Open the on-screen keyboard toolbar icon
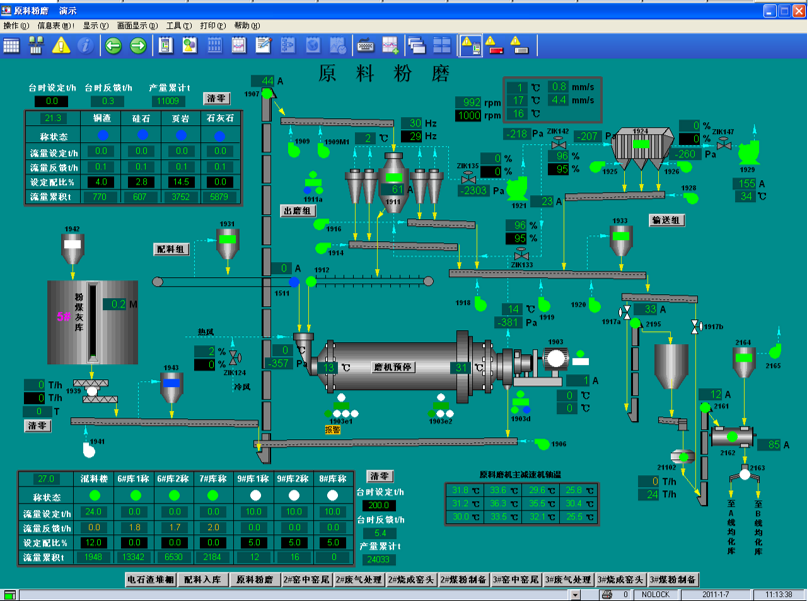 point(365,46)
